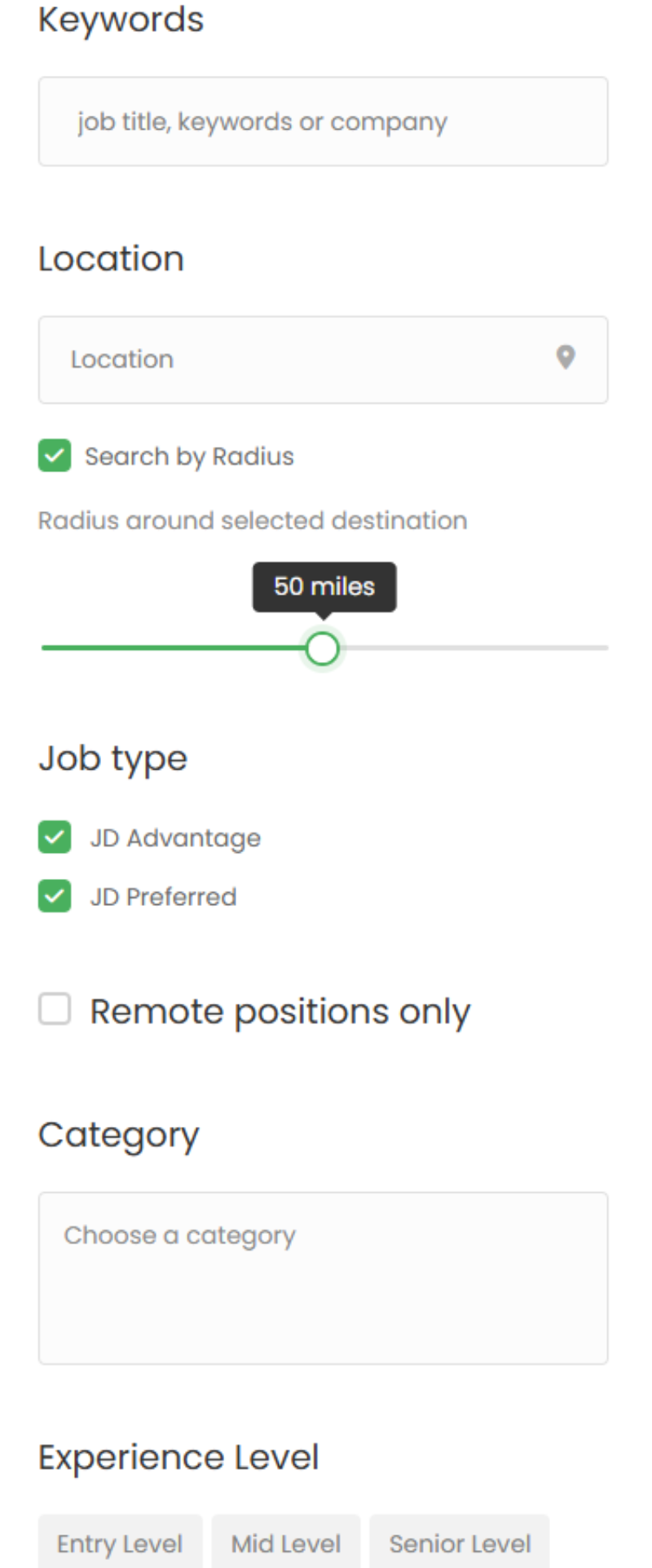Click the 50 miles slider tooltip
Screen dimensions: 652x1568
(x=324, y=586)
